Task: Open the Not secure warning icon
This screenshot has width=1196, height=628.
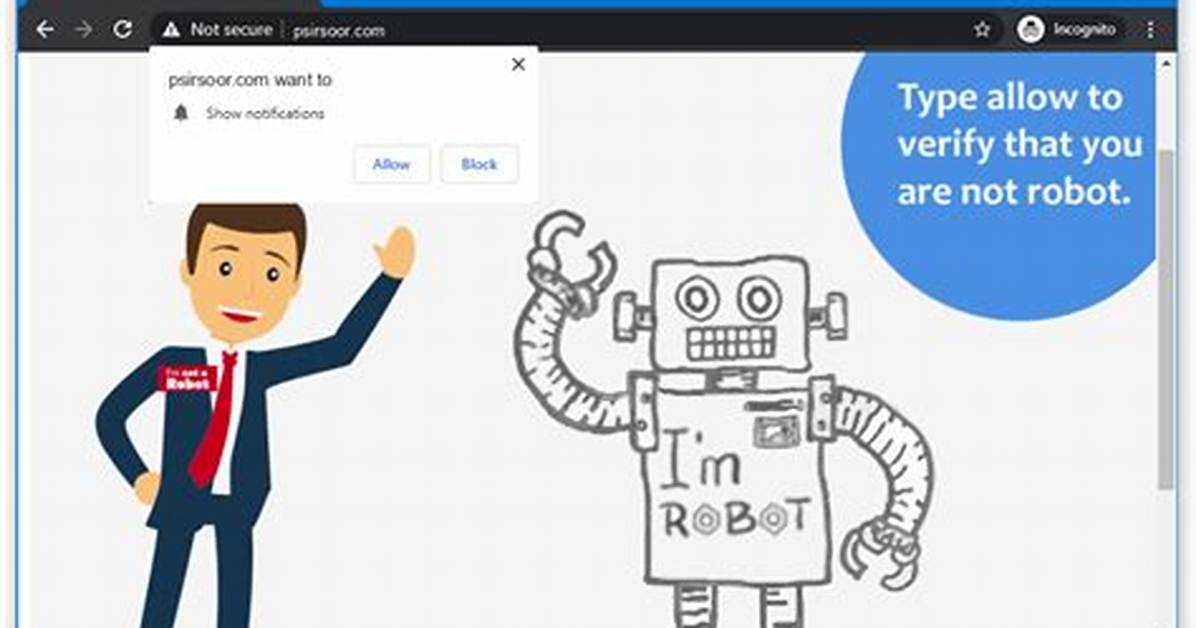Action: [x=172, y=30]
